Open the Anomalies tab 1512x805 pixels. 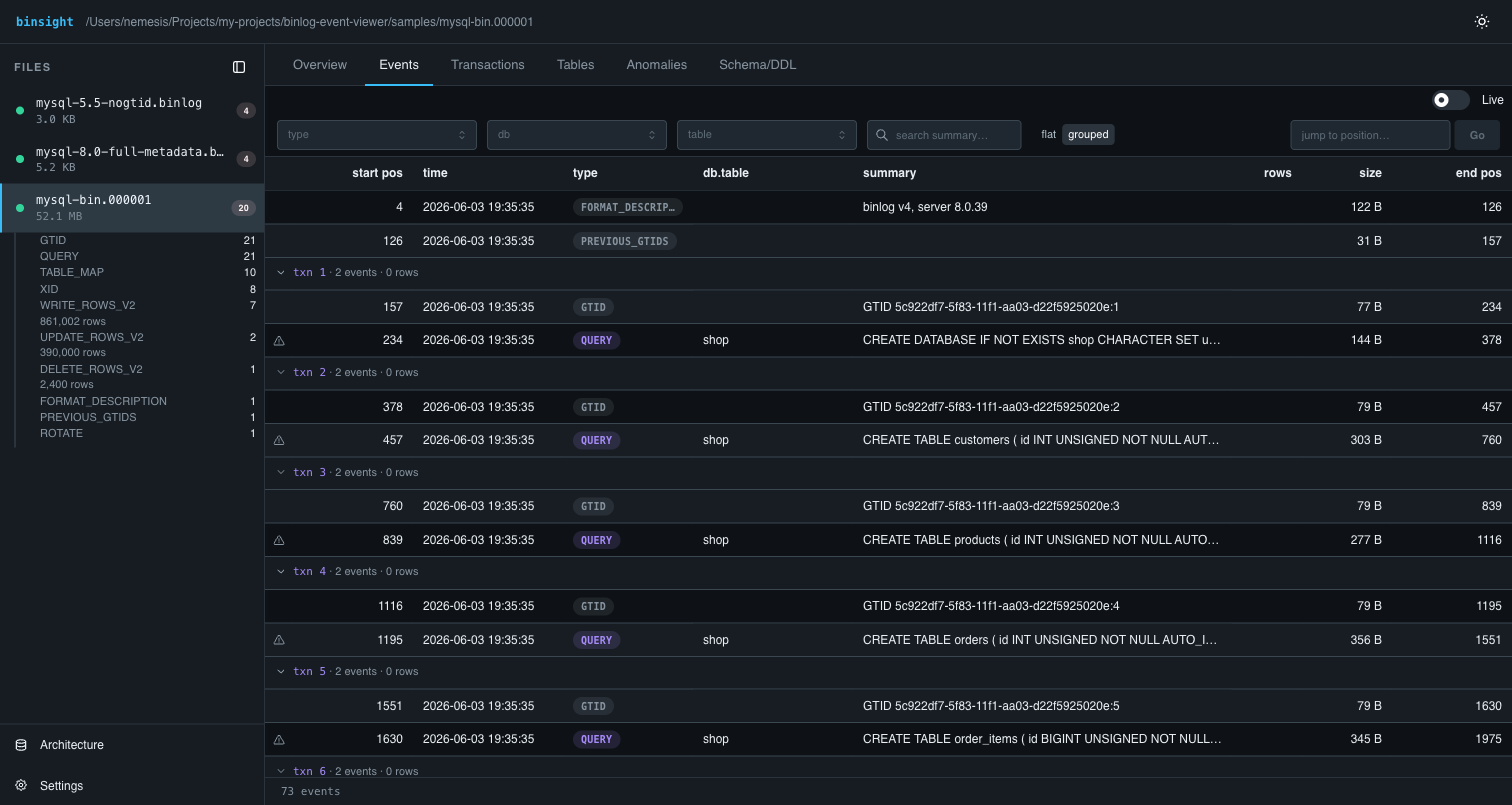(657, 65)
